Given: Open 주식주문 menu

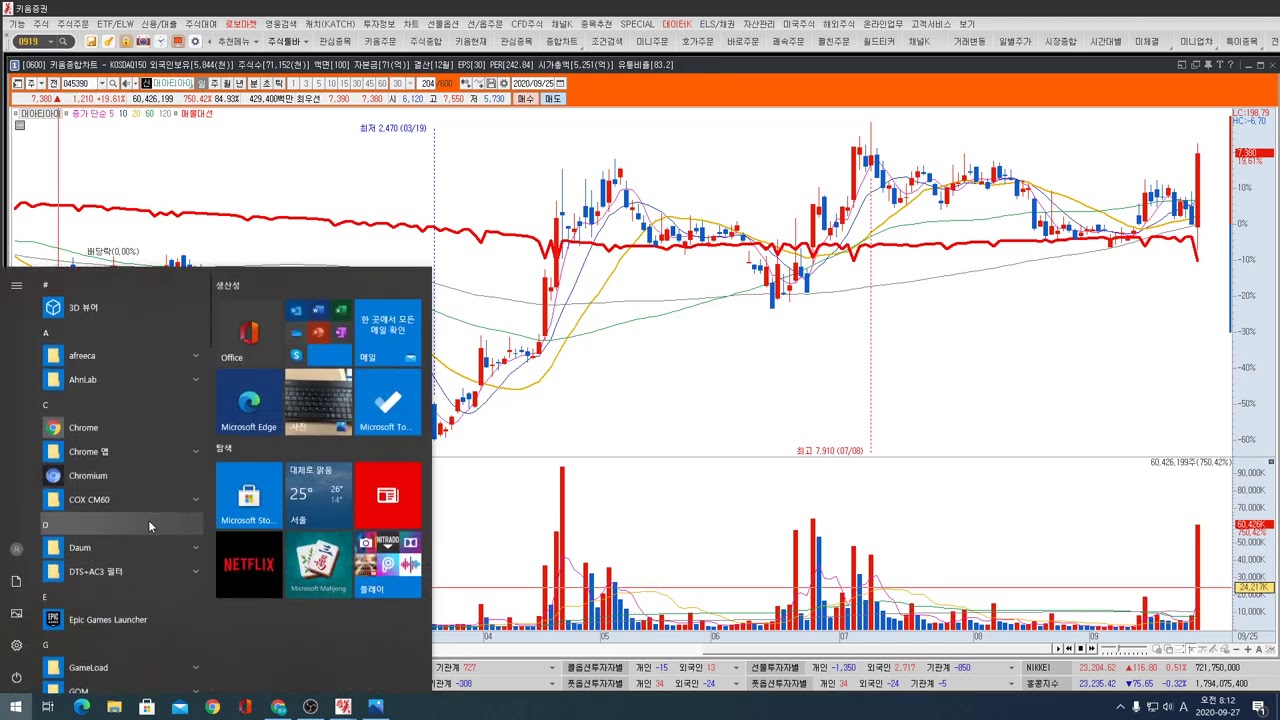Looking at the screenshot, I should pyautogui.click(x=73, y=24).
